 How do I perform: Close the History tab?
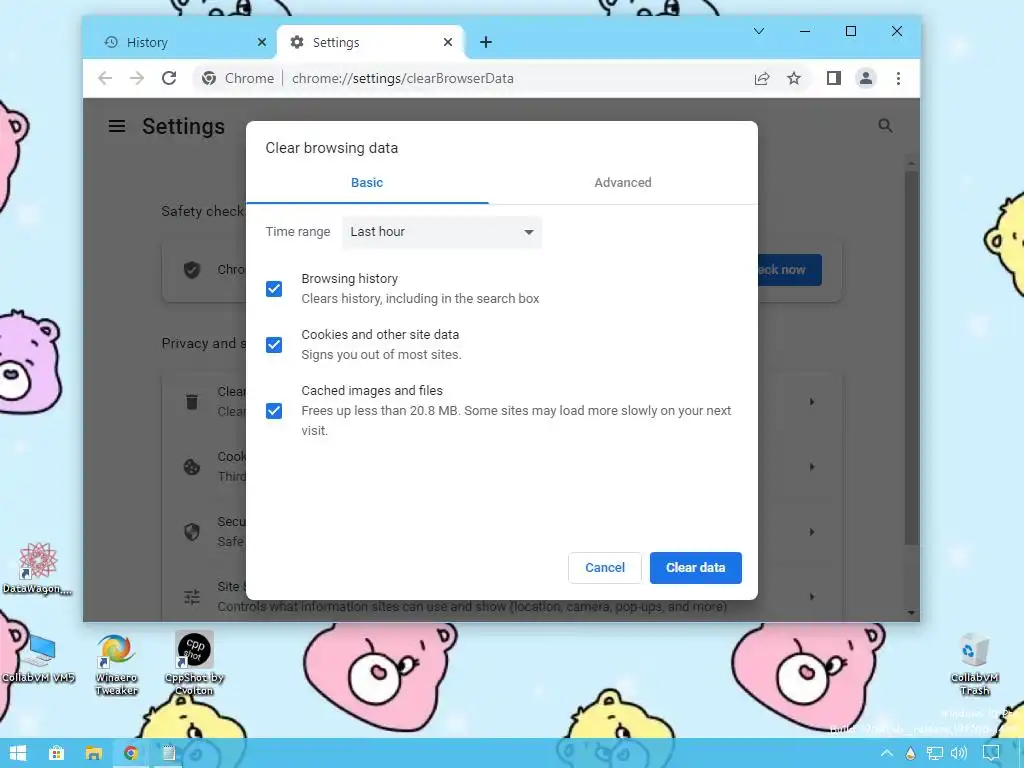click(262, 42)
